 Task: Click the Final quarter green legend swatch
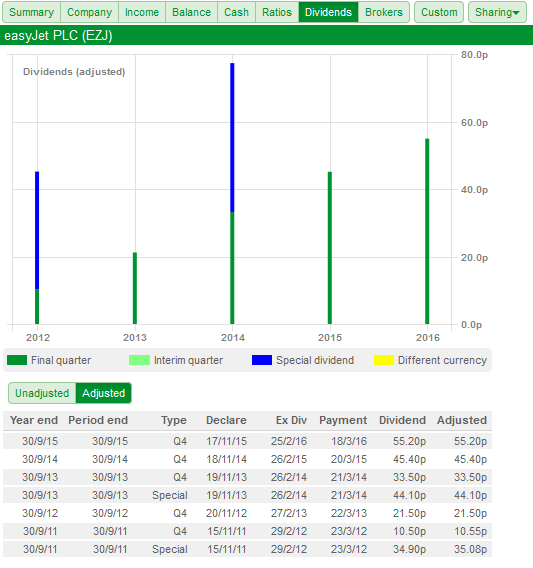pyautogui.click(x=17, y=360)
